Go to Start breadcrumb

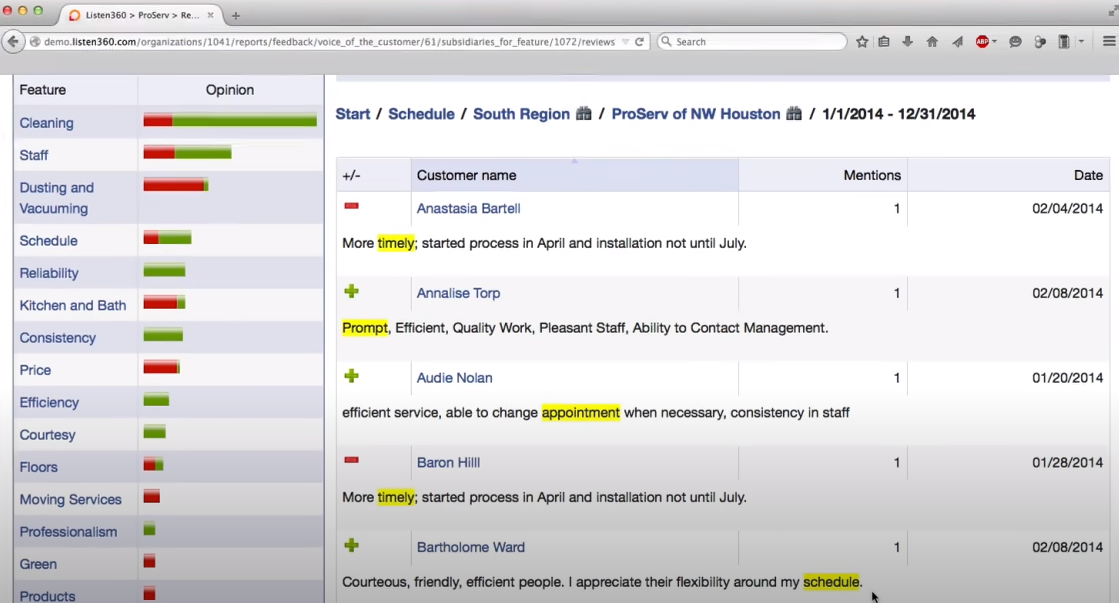tap(353, 114)
